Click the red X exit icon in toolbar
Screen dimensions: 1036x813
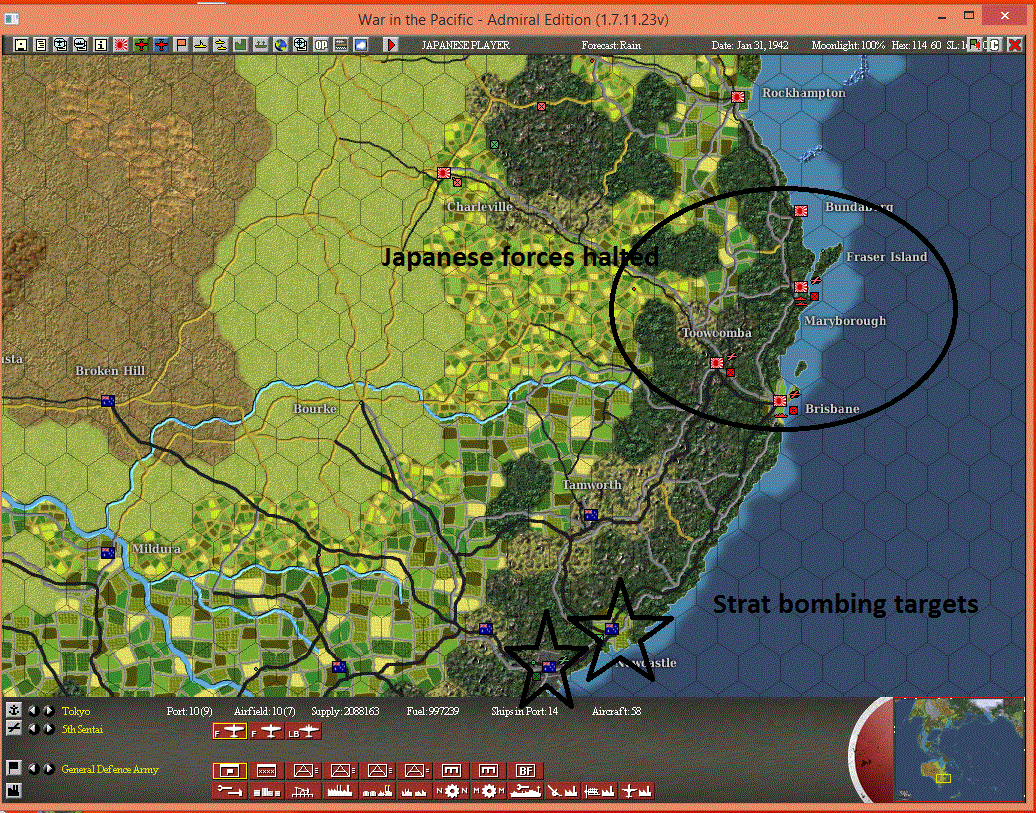pyautogui.click(x=1015, y=45)
